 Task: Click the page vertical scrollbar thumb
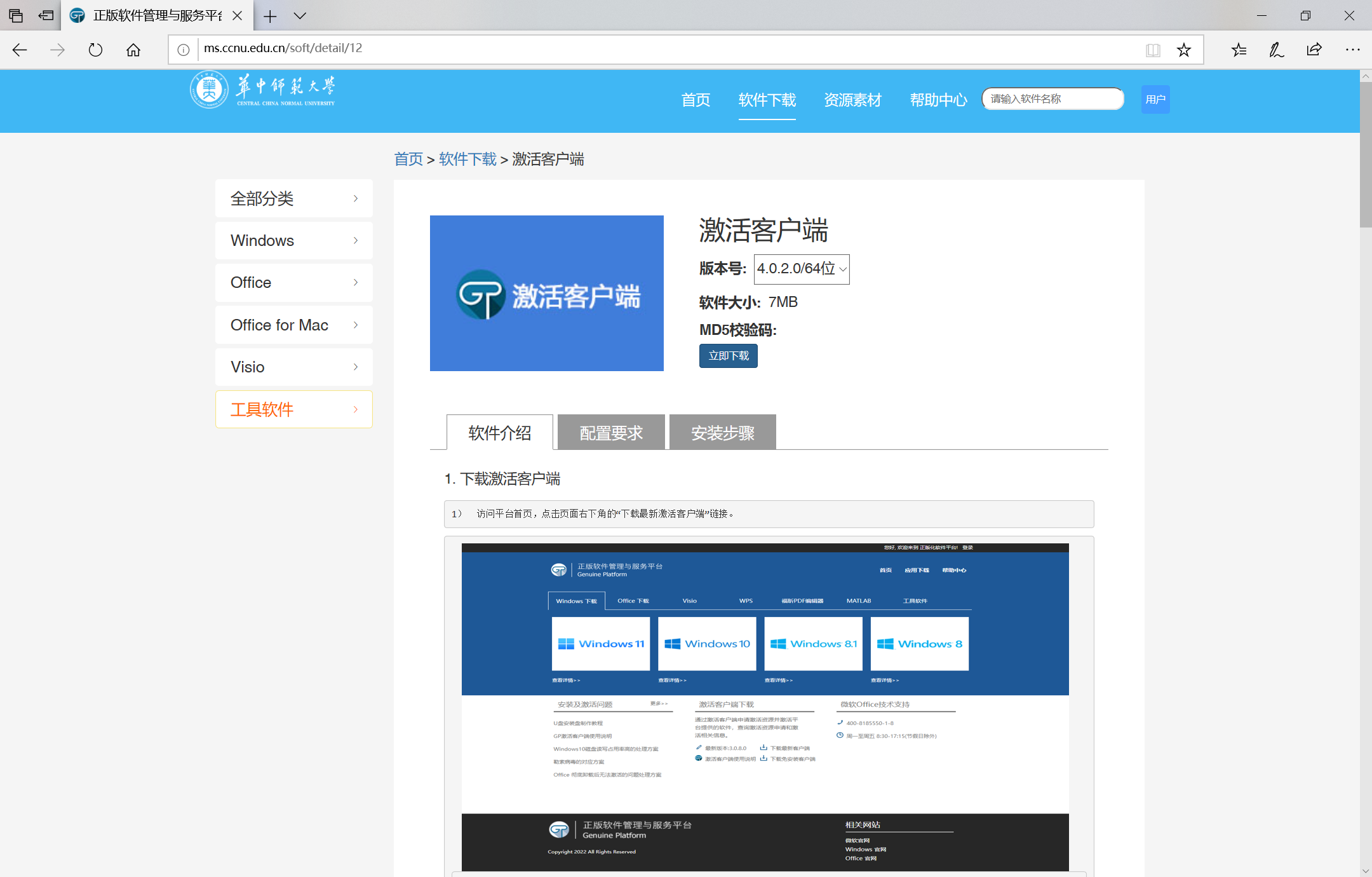pyautogui.click(x=1366, y=154)
